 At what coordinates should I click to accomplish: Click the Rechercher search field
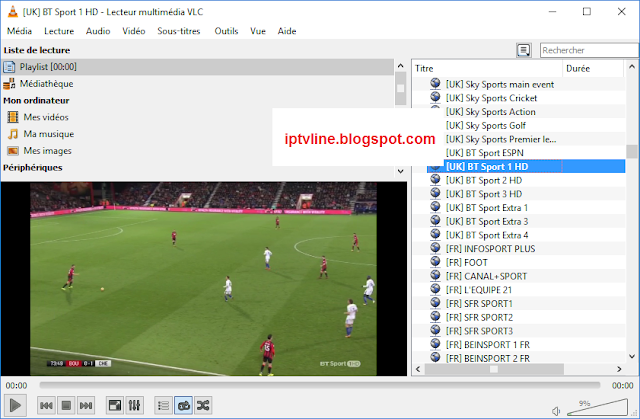pos(589,50)
